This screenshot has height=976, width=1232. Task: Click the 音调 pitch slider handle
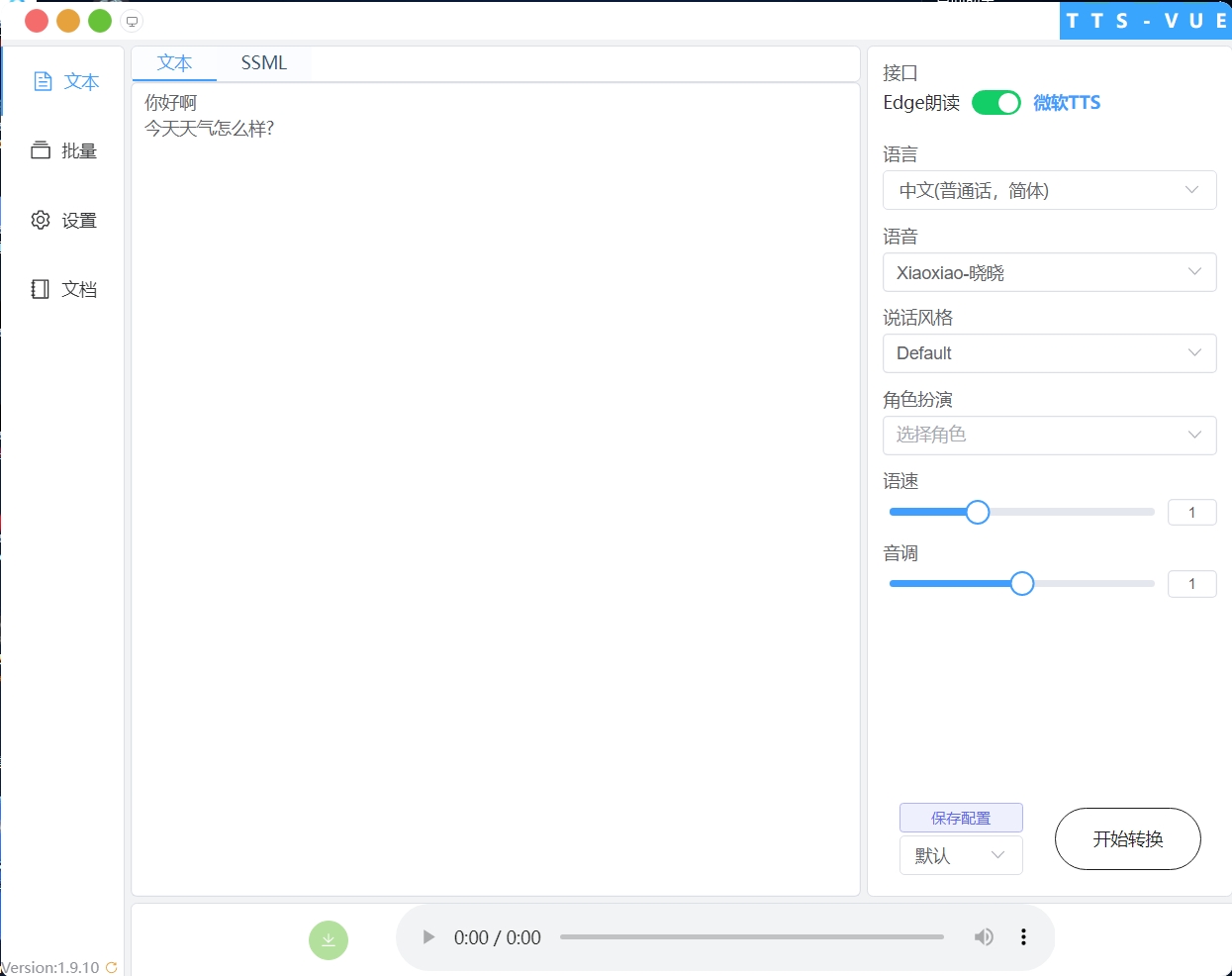[x=1022, y=583]
